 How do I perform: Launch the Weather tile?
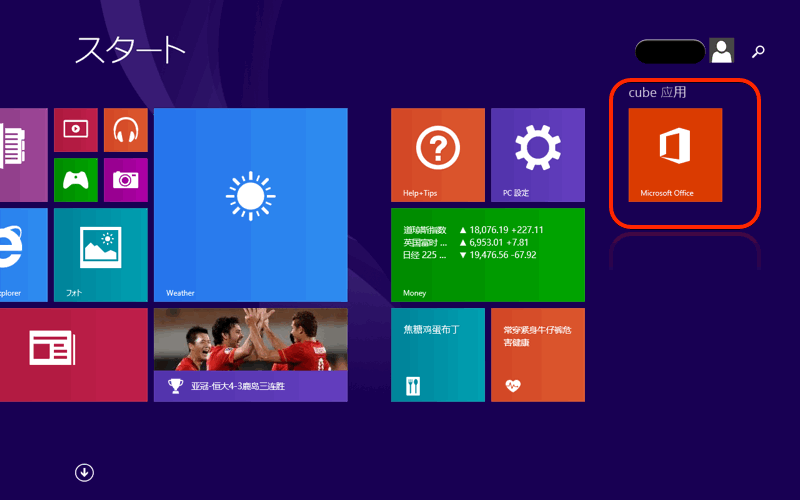click(250, 205)
